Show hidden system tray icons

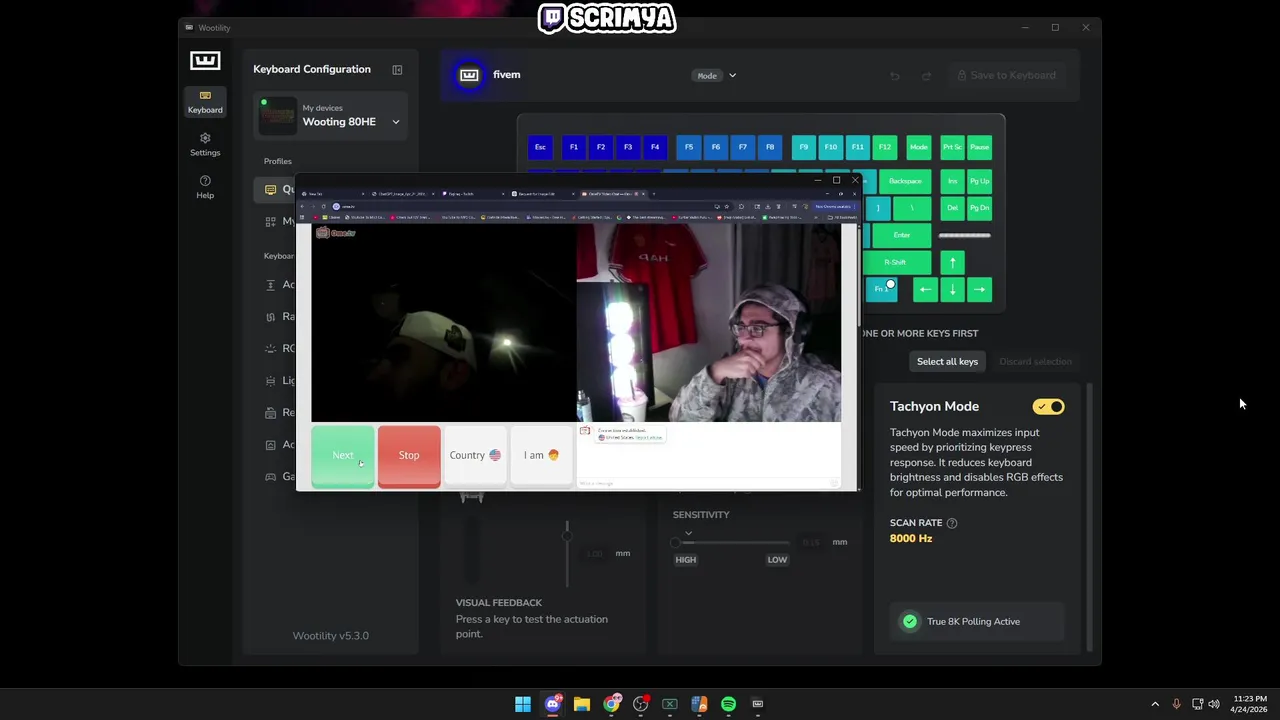(1155, 704)
